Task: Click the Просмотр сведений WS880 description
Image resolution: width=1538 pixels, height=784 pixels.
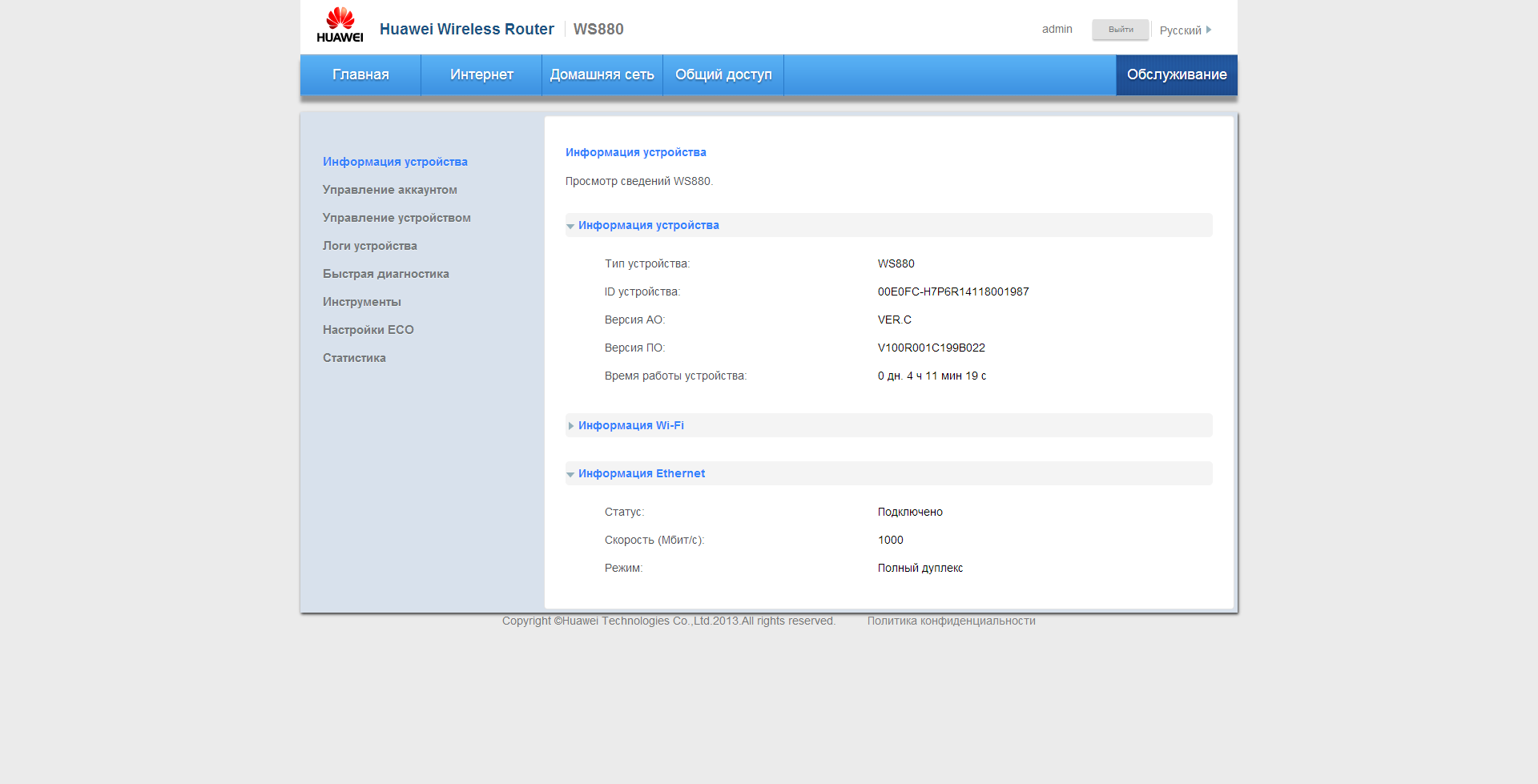Action: pyautogui.click(x=639, y=181)
